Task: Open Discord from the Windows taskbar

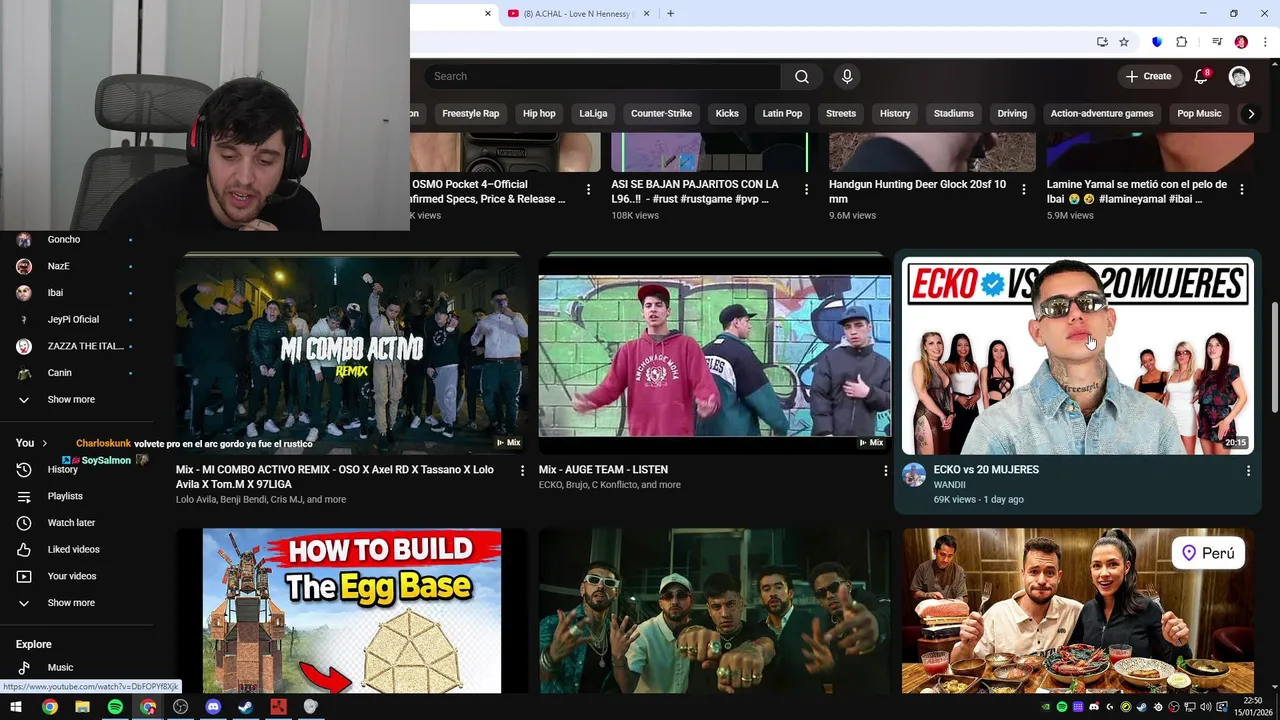Action: tap(213, 707)
